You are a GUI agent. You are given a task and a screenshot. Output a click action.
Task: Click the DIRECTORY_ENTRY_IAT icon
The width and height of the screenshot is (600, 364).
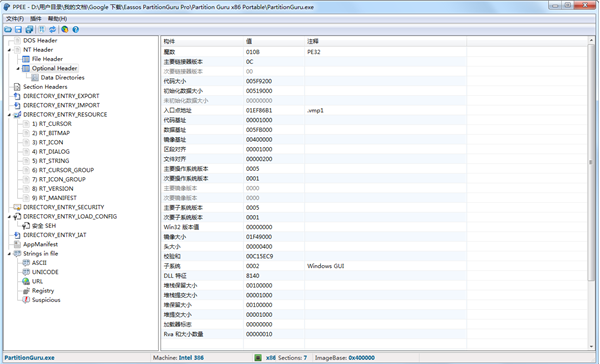coord(17,235)
